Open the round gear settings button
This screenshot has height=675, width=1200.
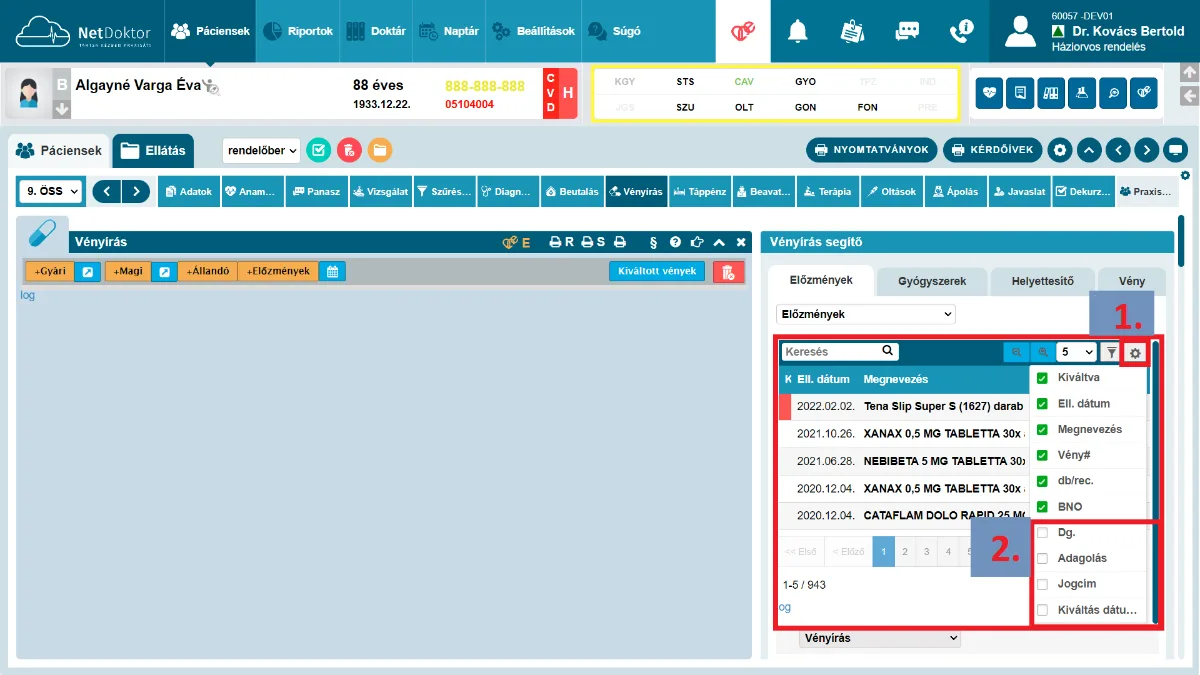click(x=1060, y=150)
